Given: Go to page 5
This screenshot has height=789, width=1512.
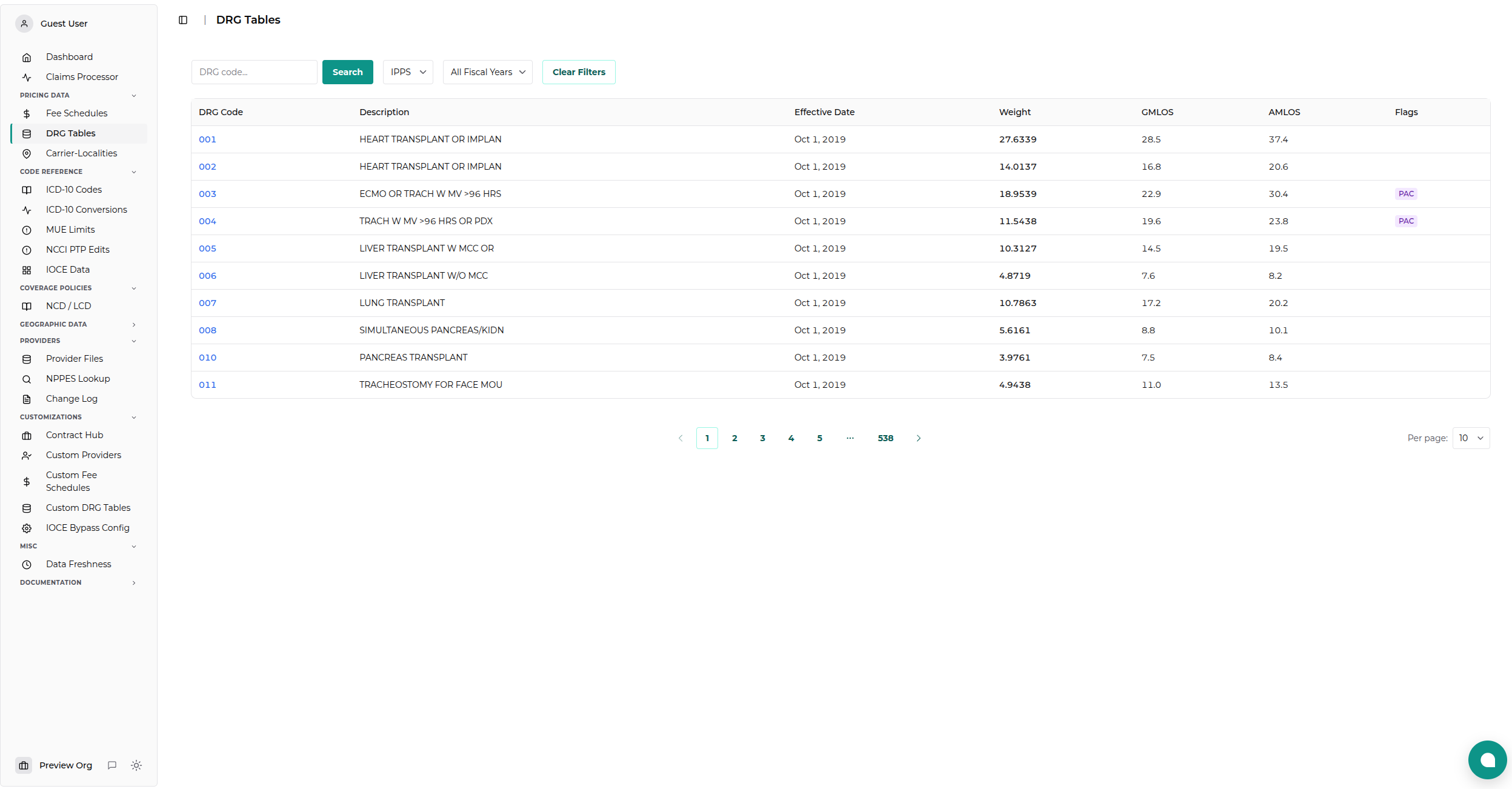Looking at the screenshot, I should click(819, 438).
